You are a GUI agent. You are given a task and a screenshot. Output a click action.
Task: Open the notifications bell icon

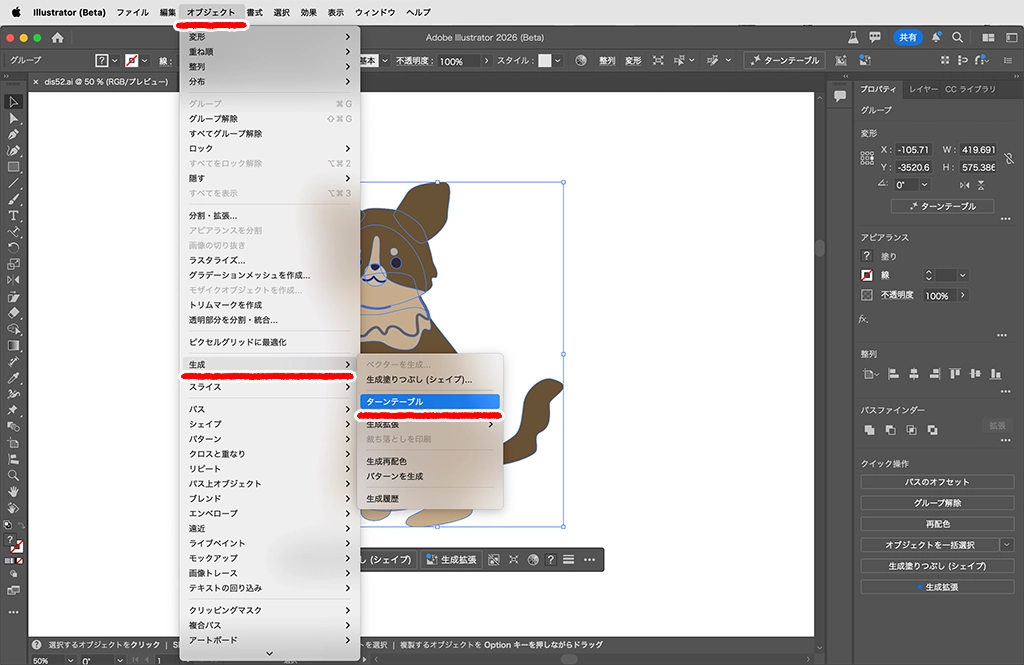(x=935, y=37)
